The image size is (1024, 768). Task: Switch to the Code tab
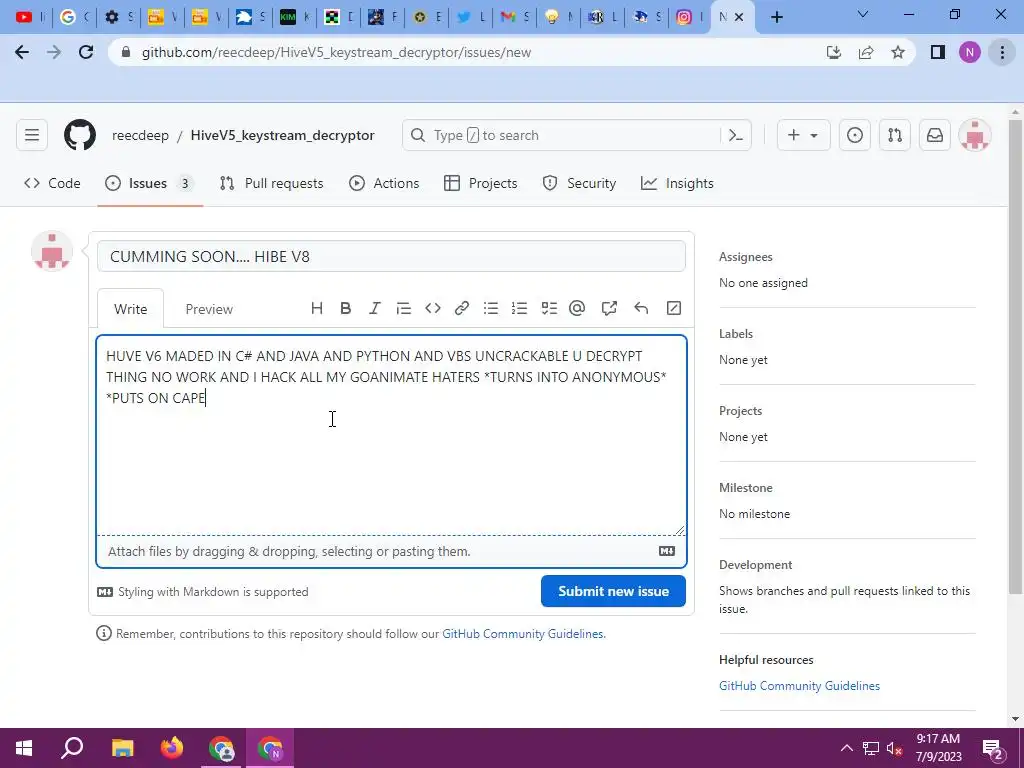[52, 184]
